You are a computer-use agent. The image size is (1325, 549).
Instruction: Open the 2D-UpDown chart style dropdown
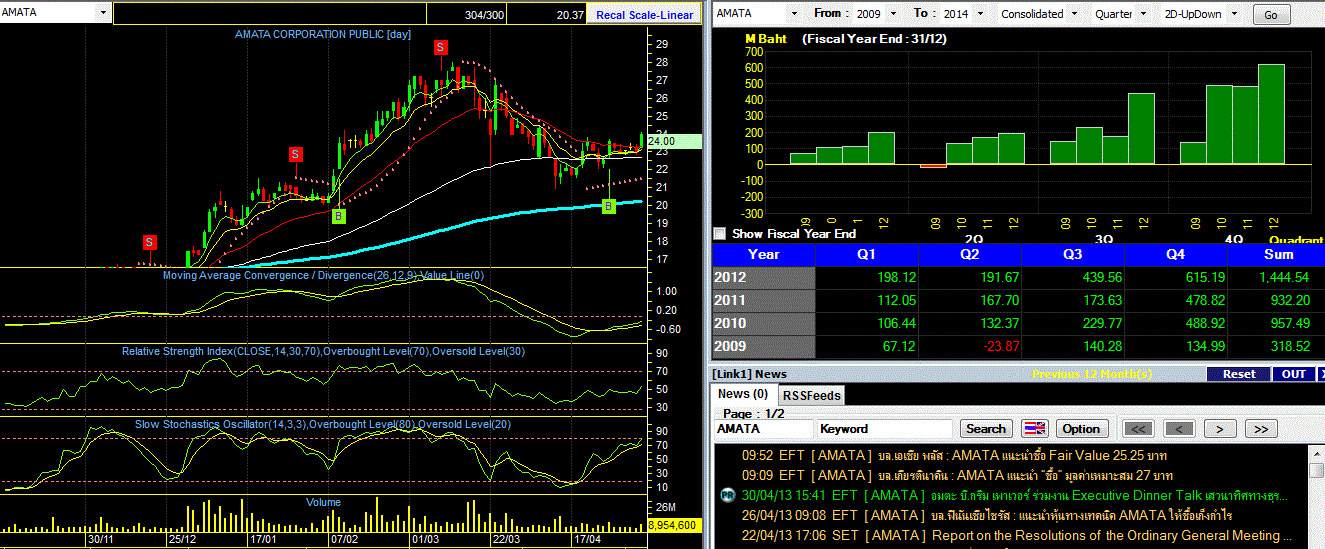(1233, 14)
